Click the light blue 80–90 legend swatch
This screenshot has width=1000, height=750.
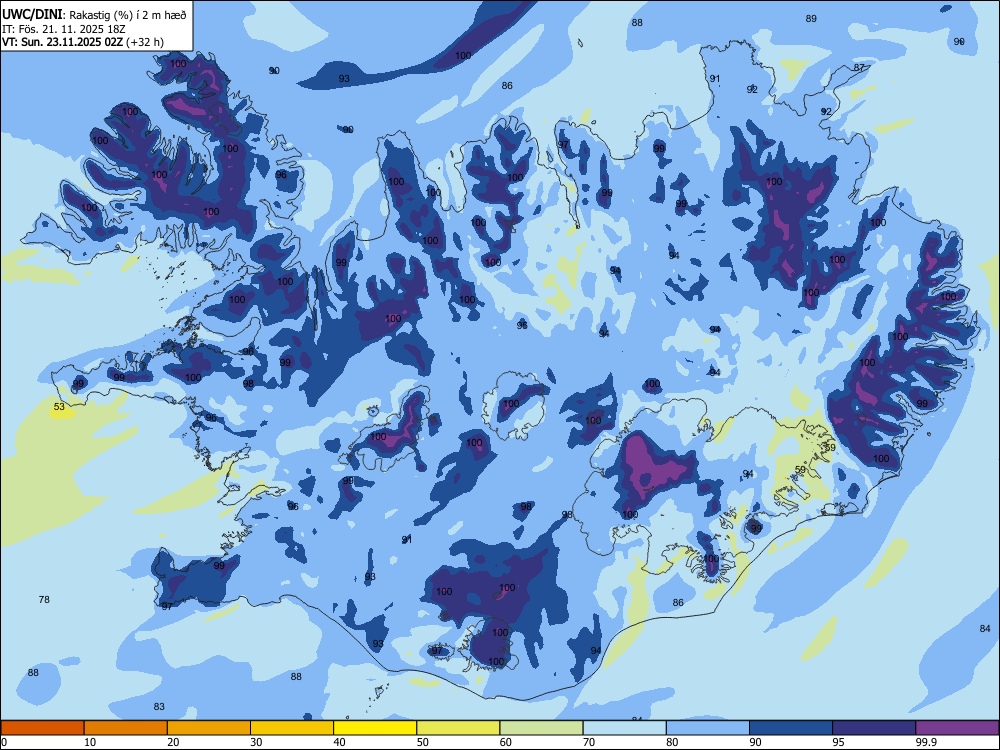click(708, 728)
